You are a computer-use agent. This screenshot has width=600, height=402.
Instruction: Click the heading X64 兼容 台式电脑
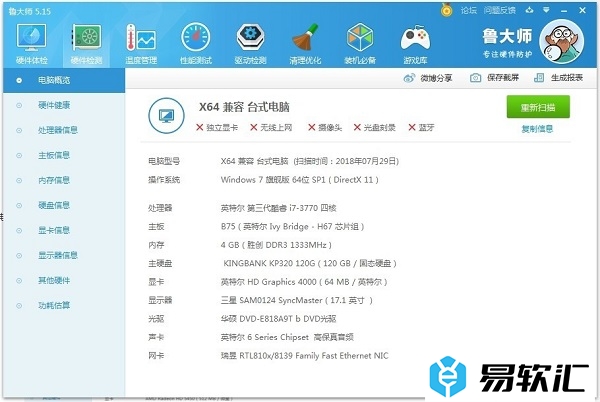pos(244,107)
